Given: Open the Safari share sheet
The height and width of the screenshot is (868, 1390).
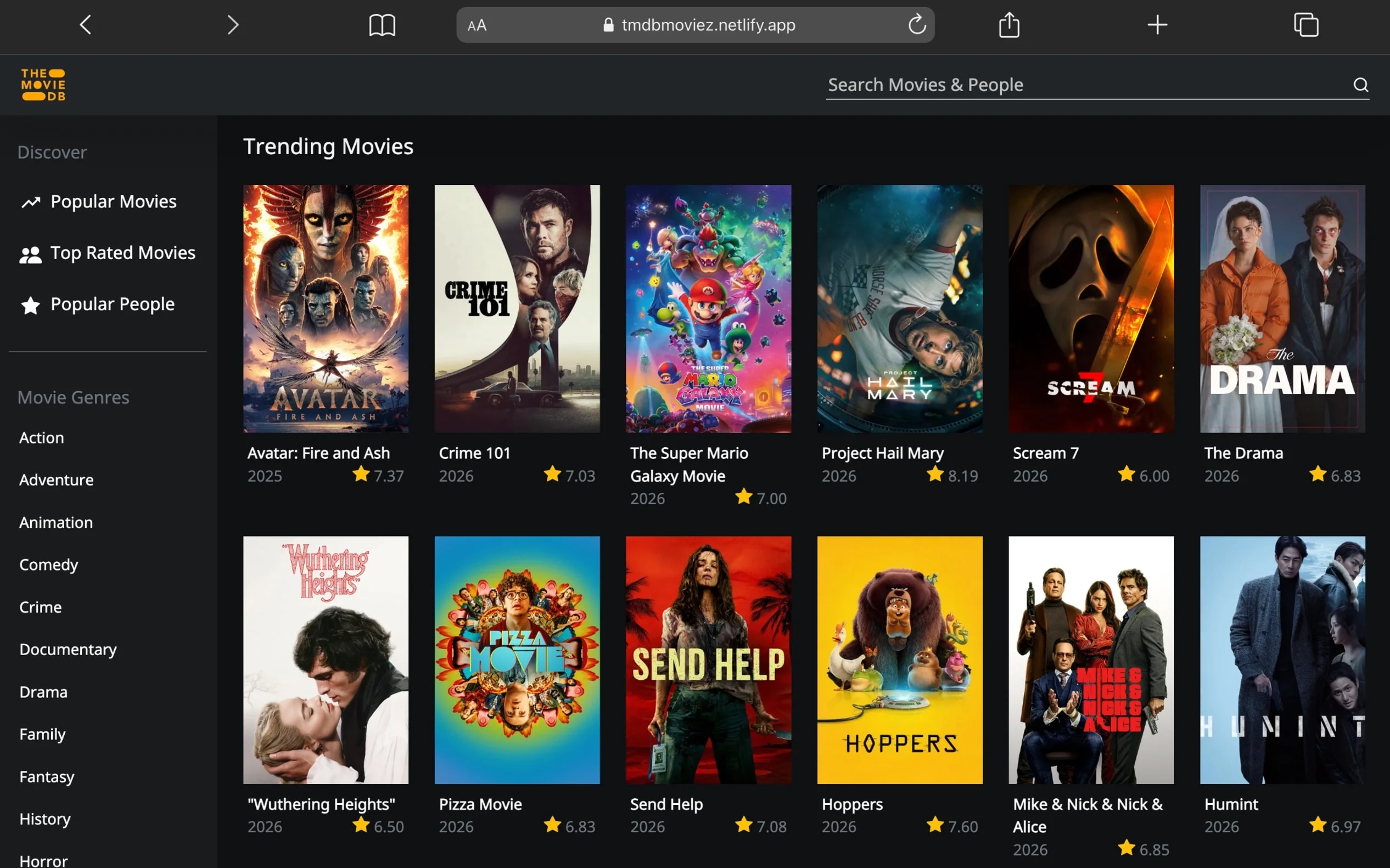Looking at the screenshot, I should tap(1009, 25).
